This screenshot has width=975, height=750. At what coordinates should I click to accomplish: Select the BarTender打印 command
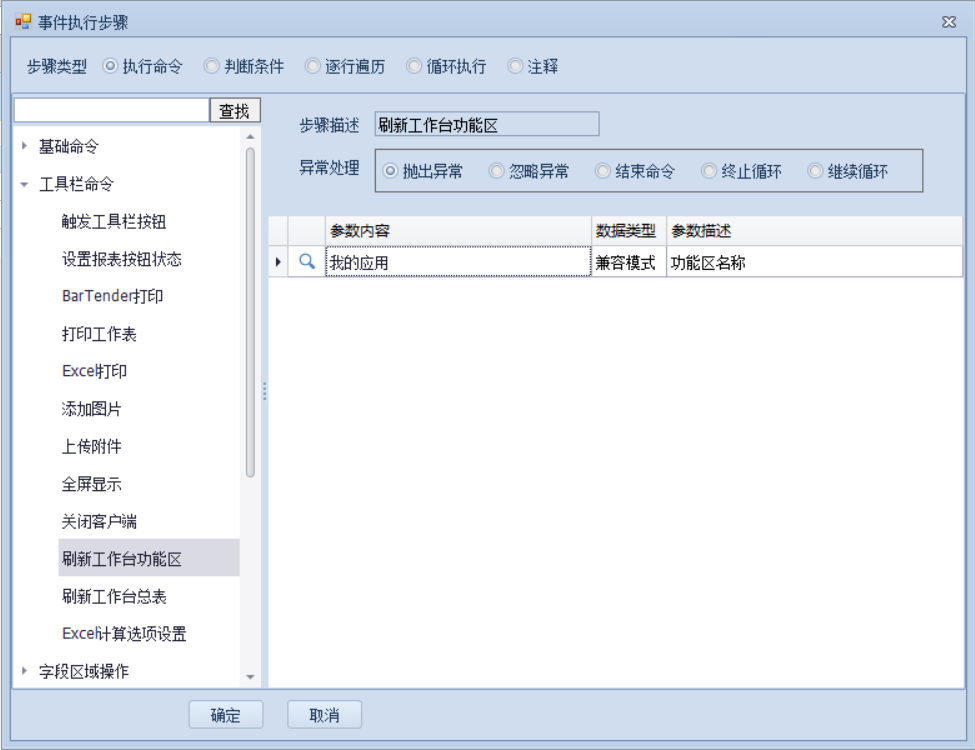(x=112, y=297)
